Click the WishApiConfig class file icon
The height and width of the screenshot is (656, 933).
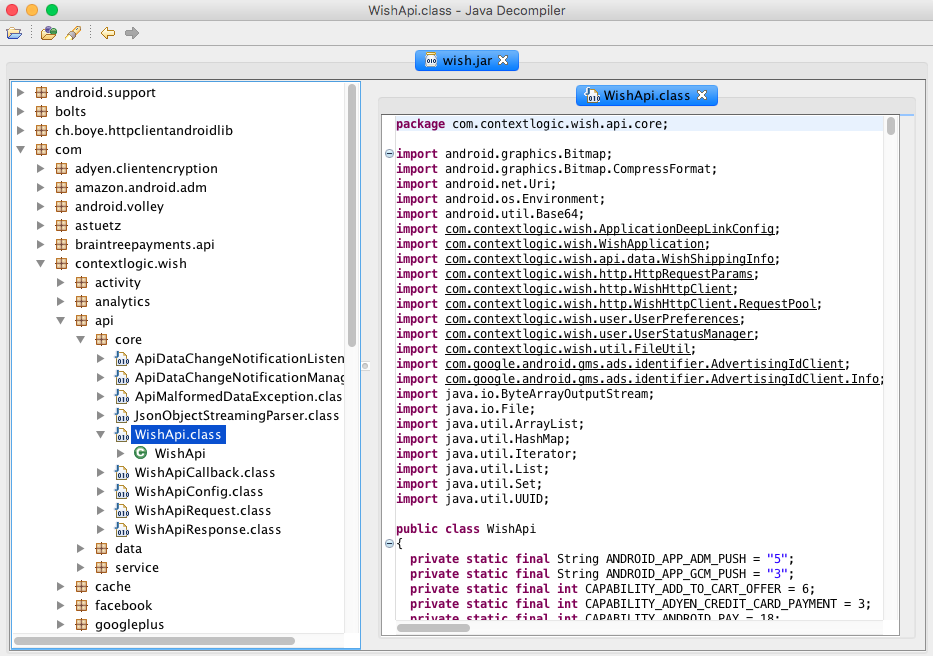click(x=122, y=492)
